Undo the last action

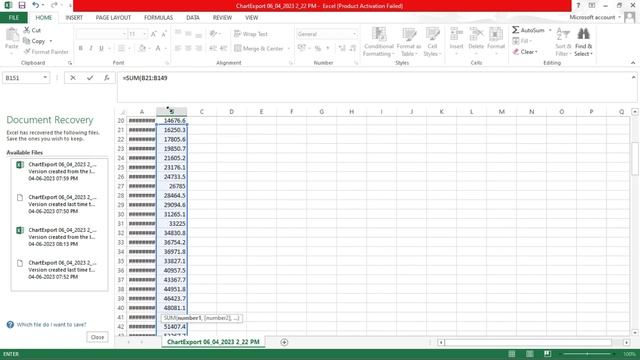(36, 5)
